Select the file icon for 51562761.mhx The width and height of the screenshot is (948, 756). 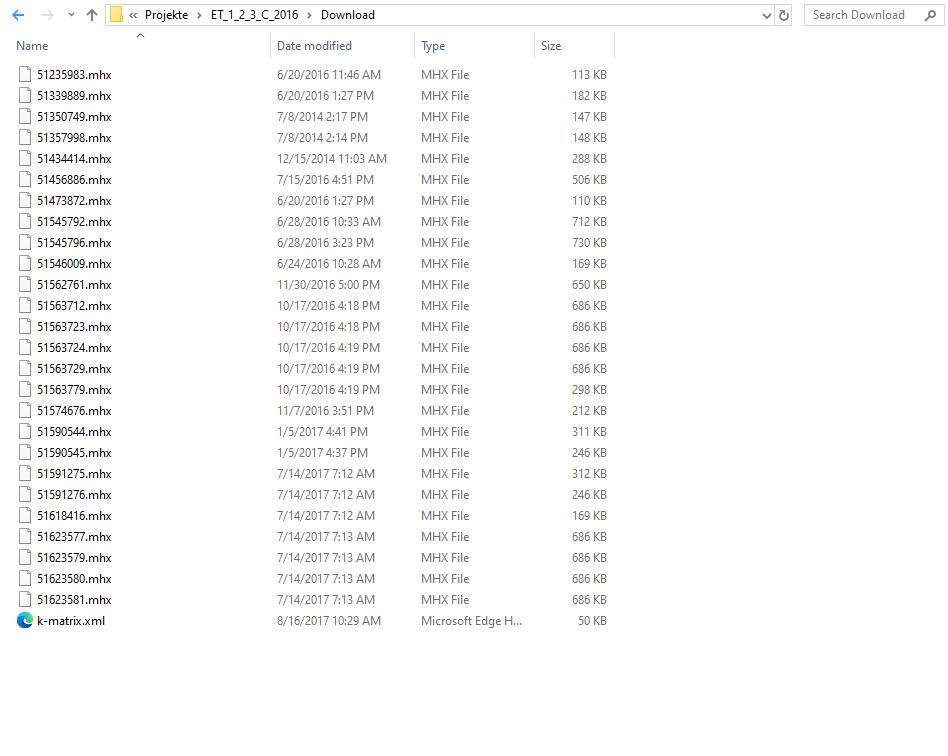(25, 284)
